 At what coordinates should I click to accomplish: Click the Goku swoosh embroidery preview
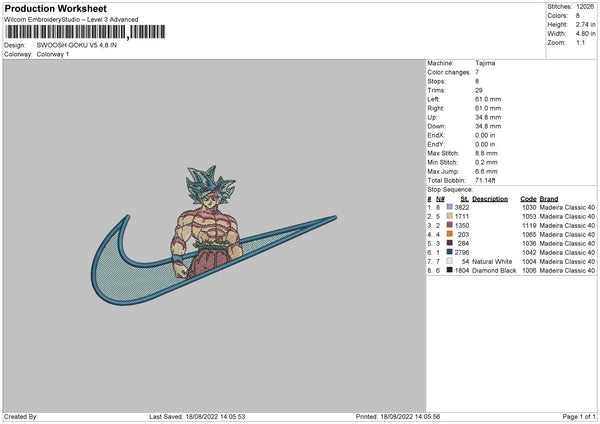pyautogui.click(x=214, y=235)
